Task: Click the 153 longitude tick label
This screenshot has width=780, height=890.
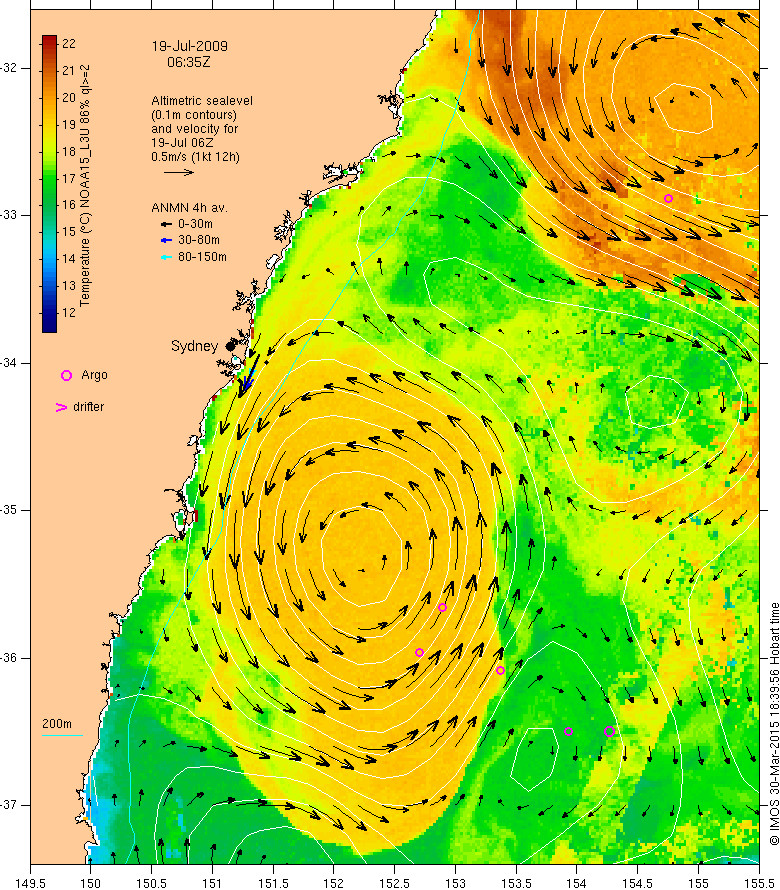Action: (455, 883)
